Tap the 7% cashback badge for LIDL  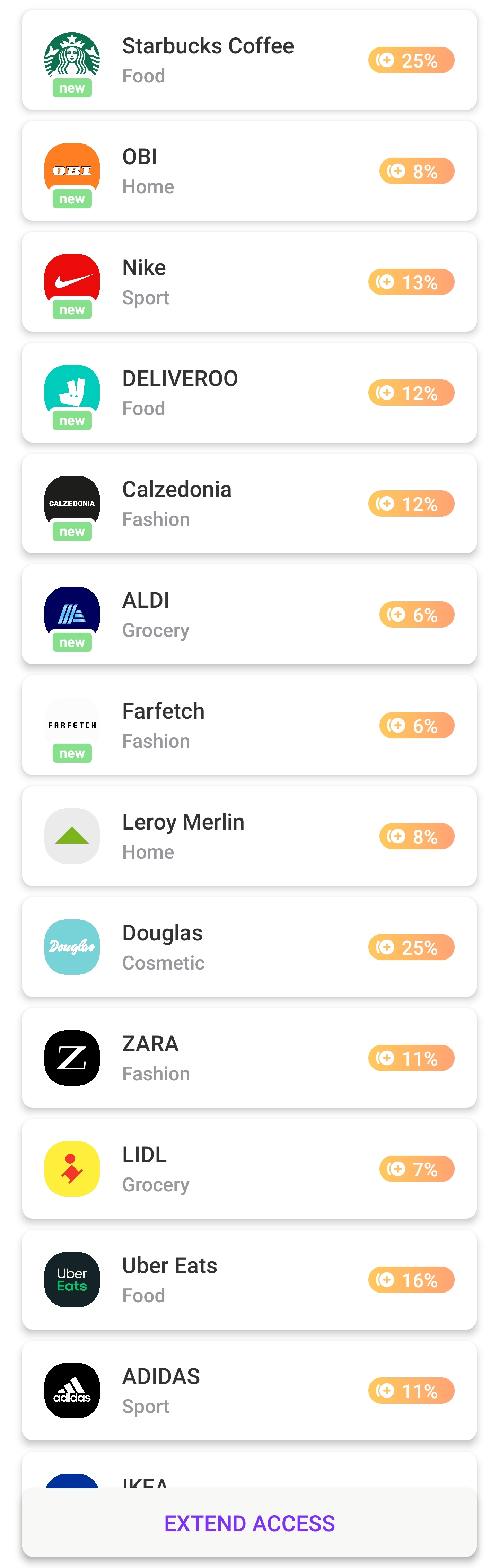pyautogui.click(x=417, y=1169)
